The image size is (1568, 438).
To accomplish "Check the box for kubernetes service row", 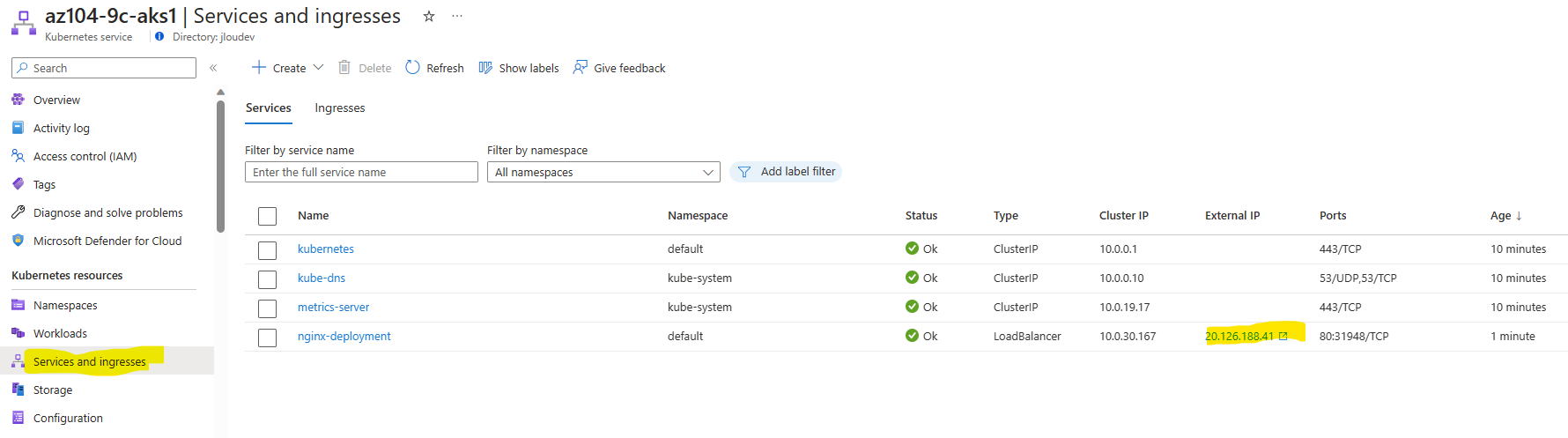I will (x=268, y=250).
